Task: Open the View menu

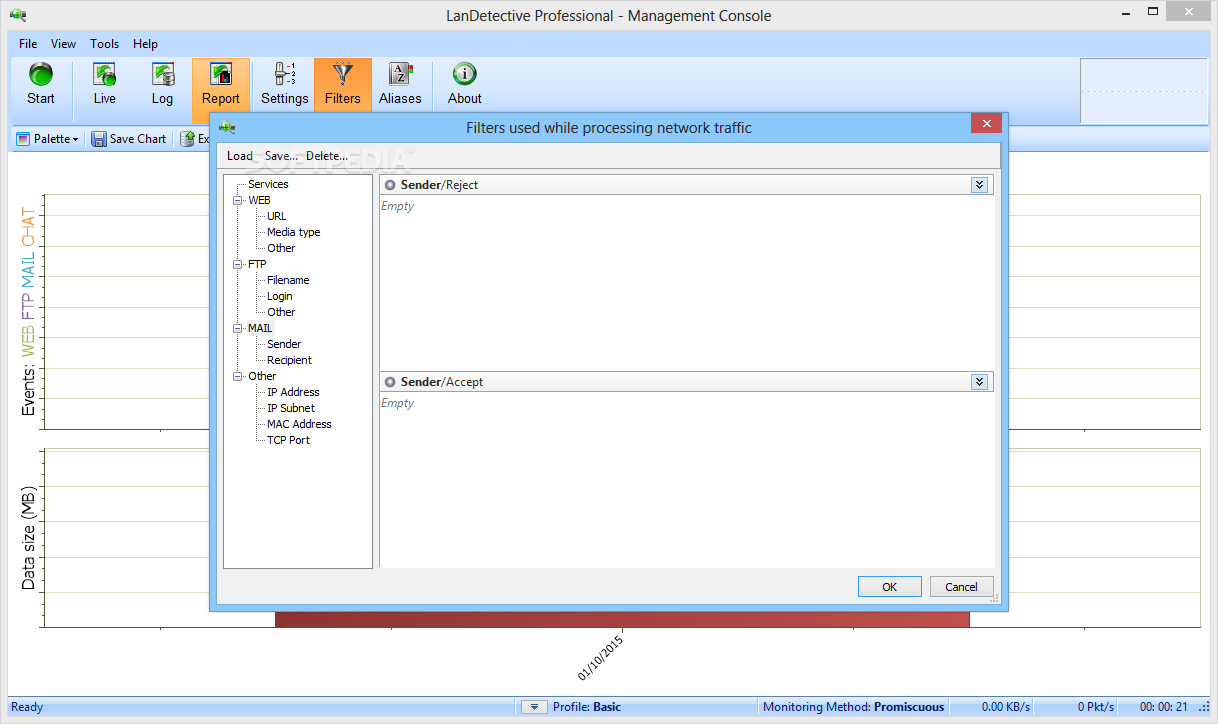Action: (64, 44)
